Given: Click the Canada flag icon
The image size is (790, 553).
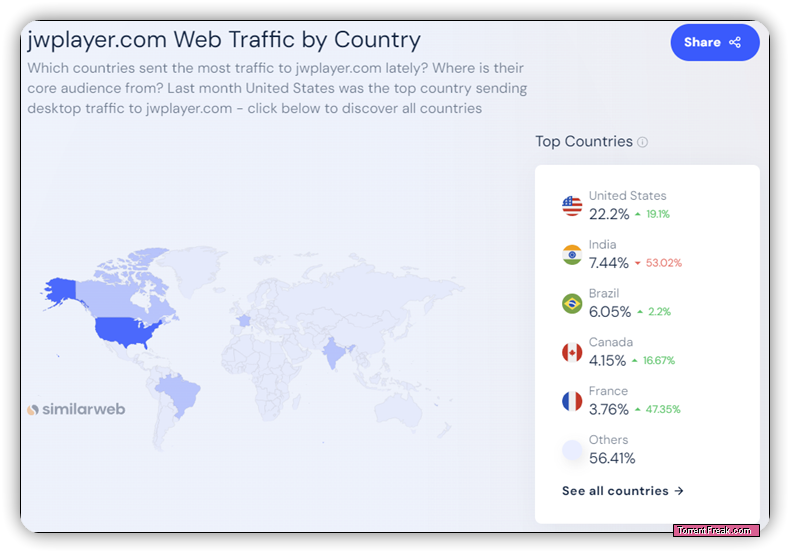Looking at the screenshot, I should coord(572,352).
